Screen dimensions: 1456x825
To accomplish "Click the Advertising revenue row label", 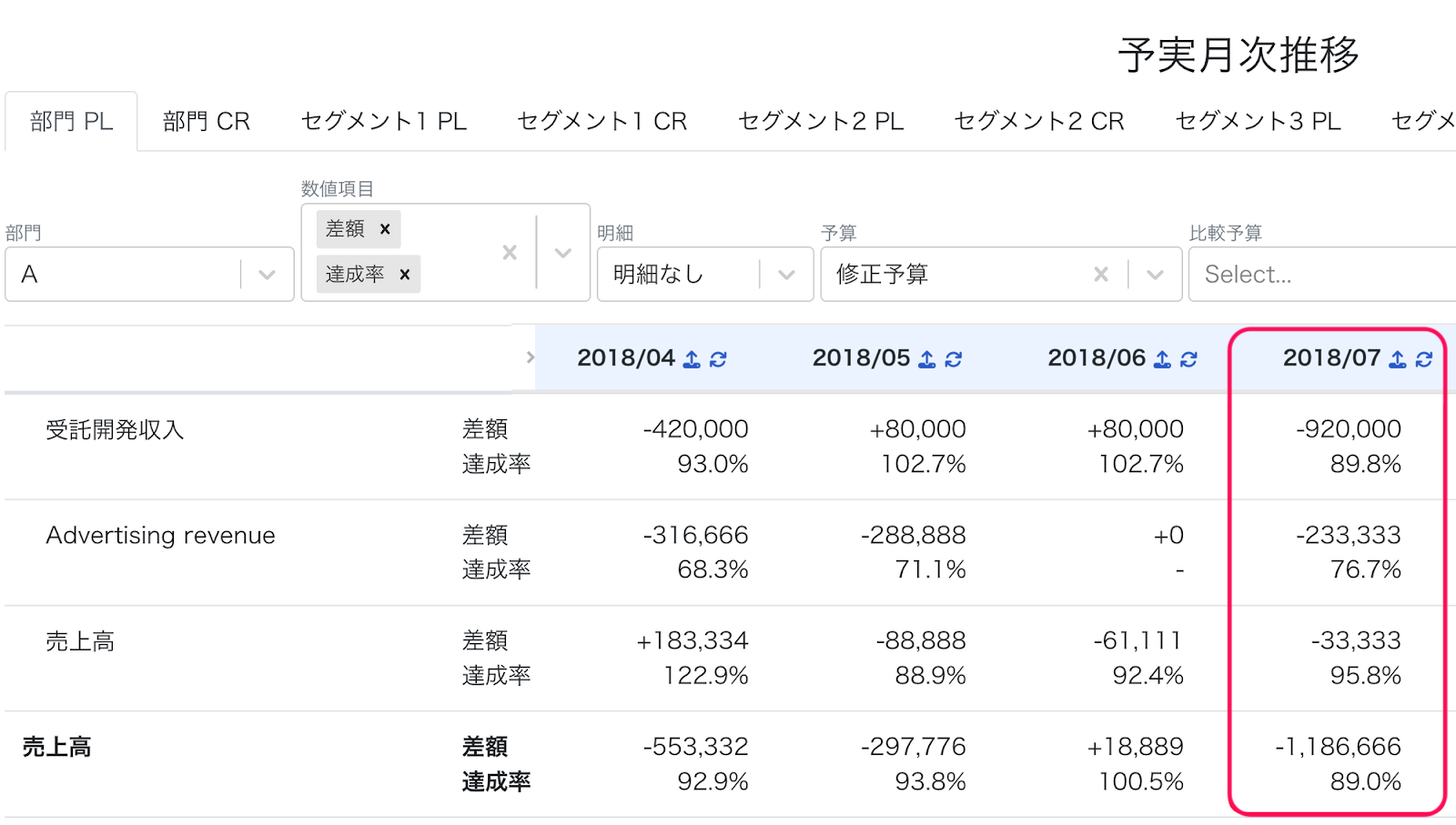I will [161, 535].
